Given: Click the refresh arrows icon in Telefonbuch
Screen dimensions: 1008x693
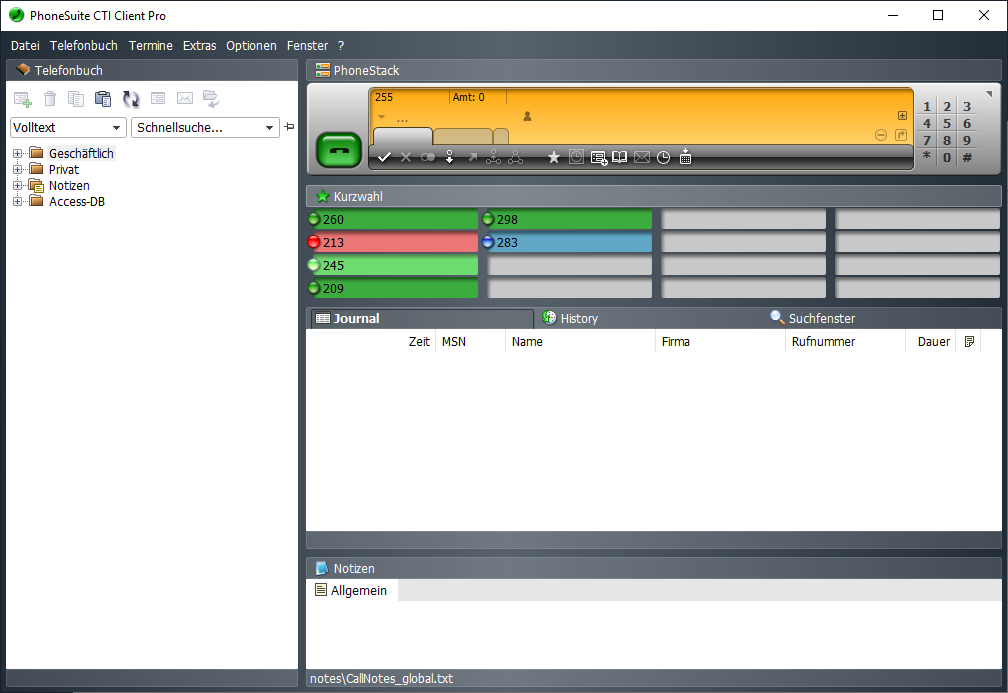Looking at the screenshot, I should pos(131,98).
